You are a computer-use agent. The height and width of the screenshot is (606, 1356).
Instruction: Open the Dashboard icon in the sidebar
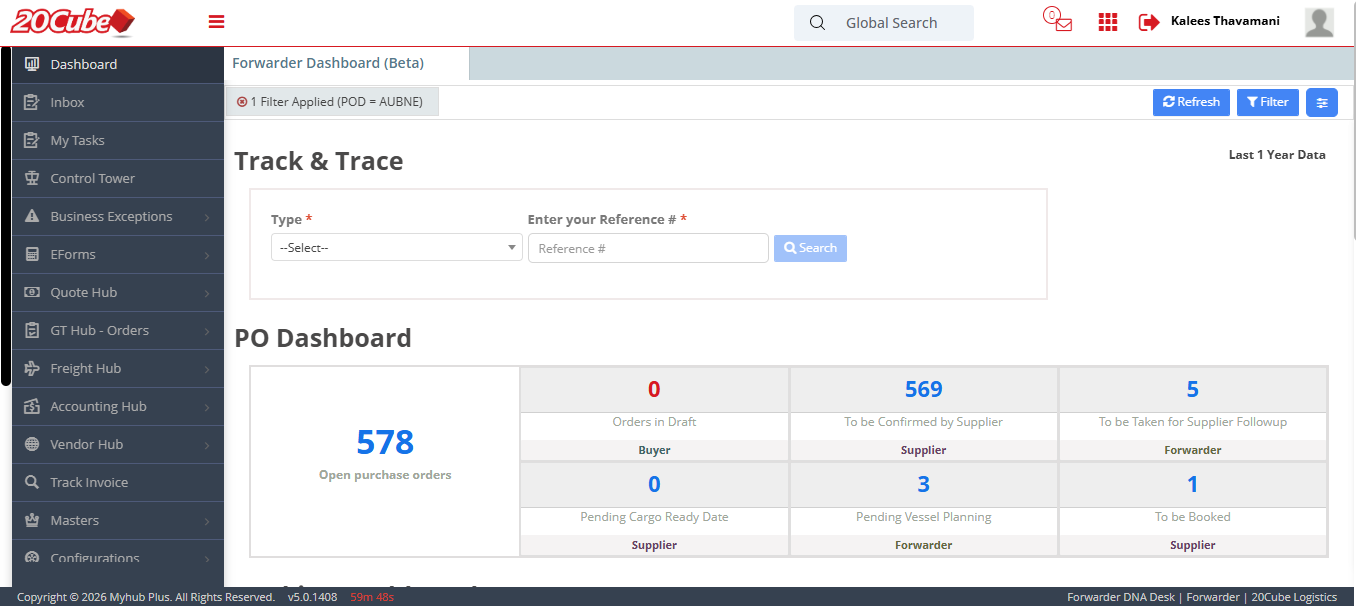tap(33, 64)
